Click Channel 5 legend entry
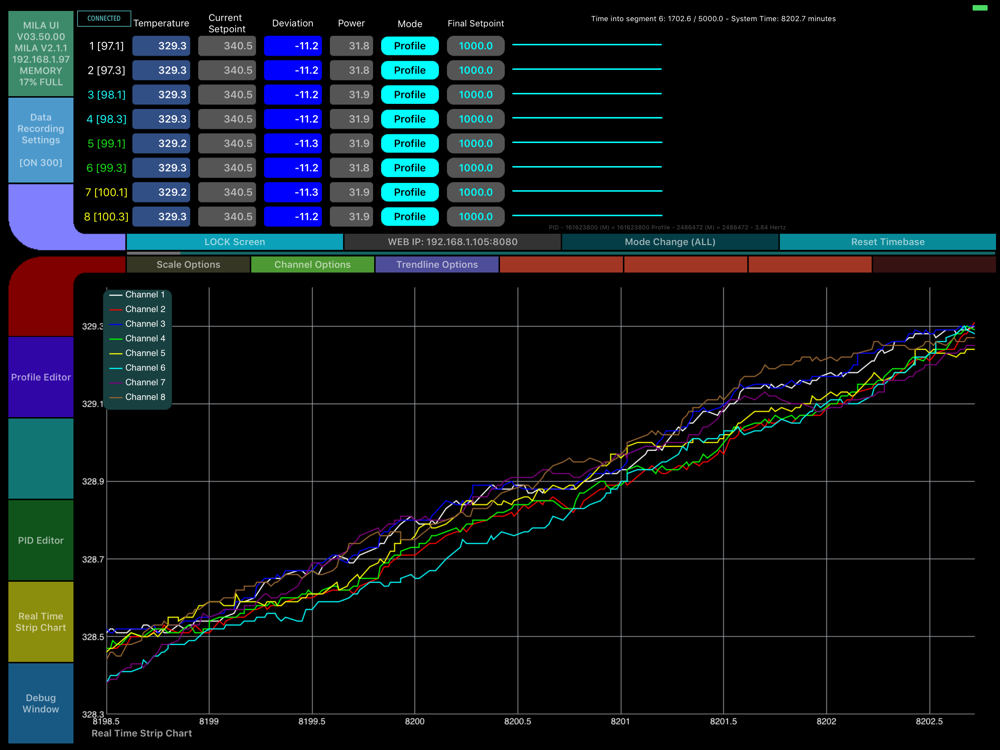 click(x=137, y=353)
